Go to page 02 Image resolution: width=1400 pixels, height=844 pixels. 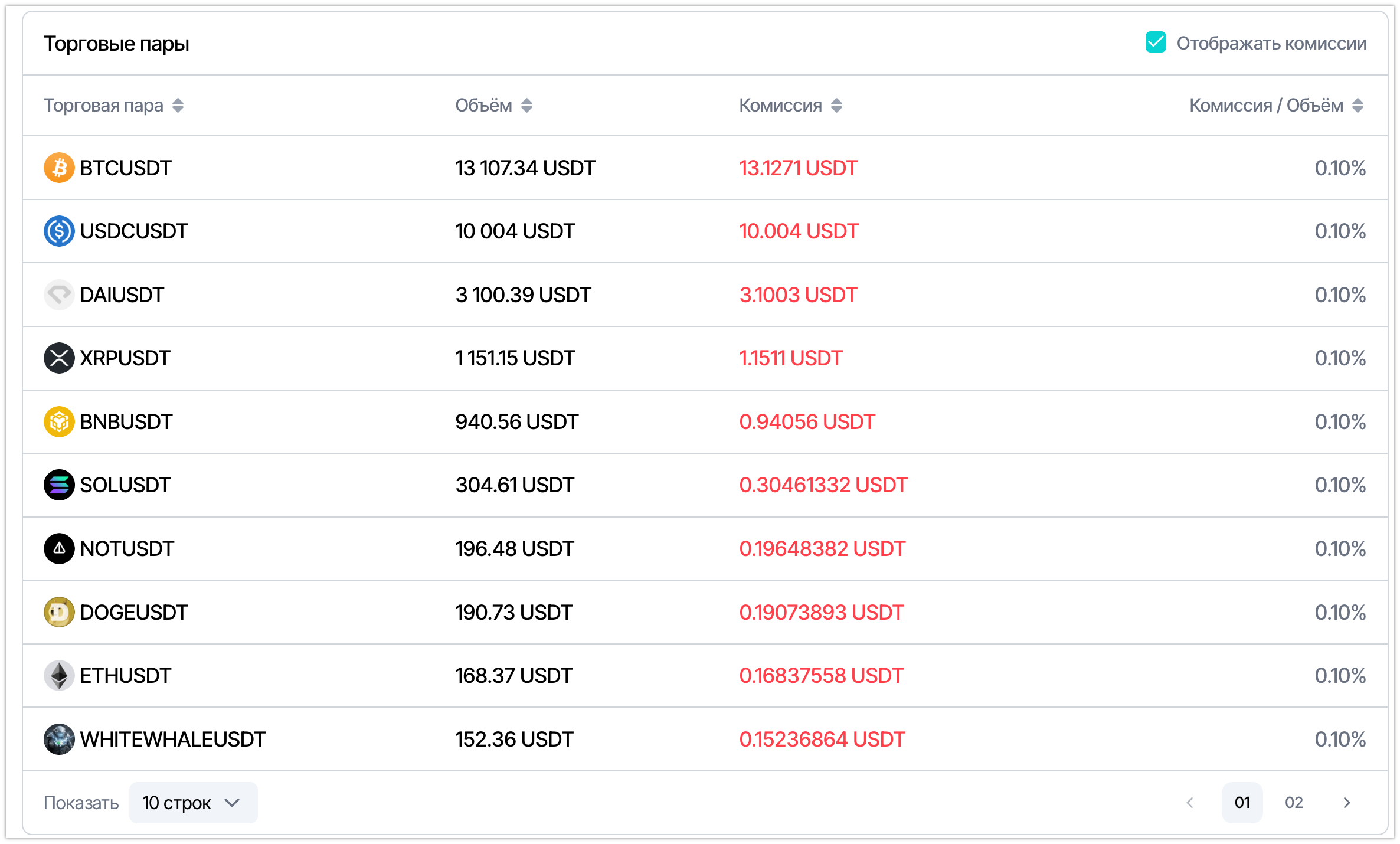click(1294, 803)
